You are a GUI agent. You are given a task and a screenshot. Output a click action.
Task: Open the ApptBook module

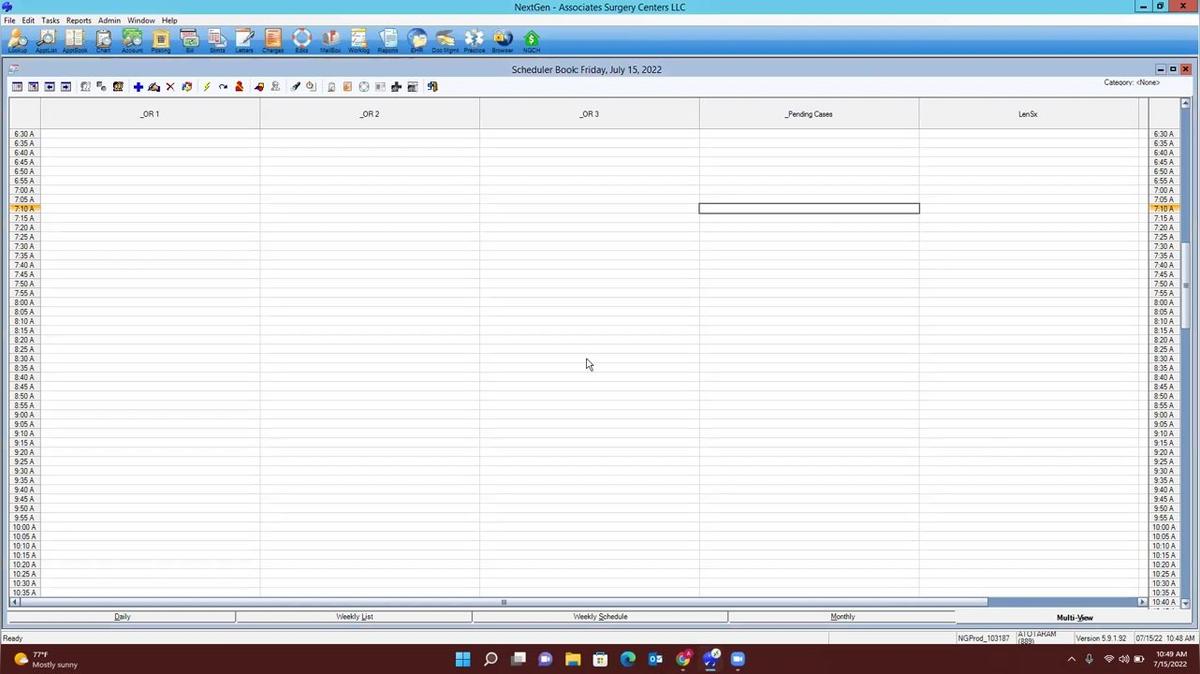(x=75, y=40)
